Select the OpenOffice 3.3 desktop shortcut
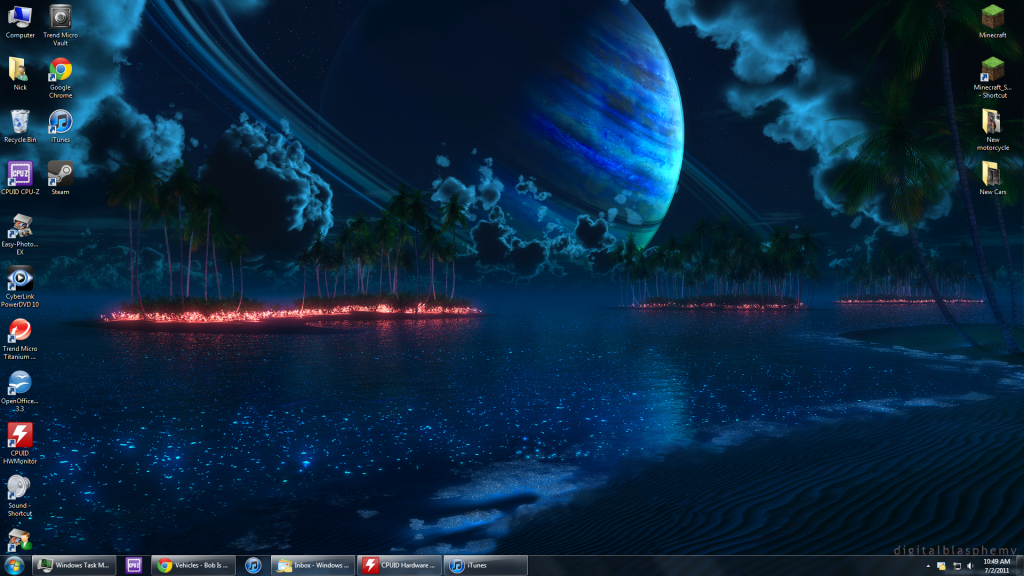The height and width of the screenshot is (576, 1024). (20, 391)
